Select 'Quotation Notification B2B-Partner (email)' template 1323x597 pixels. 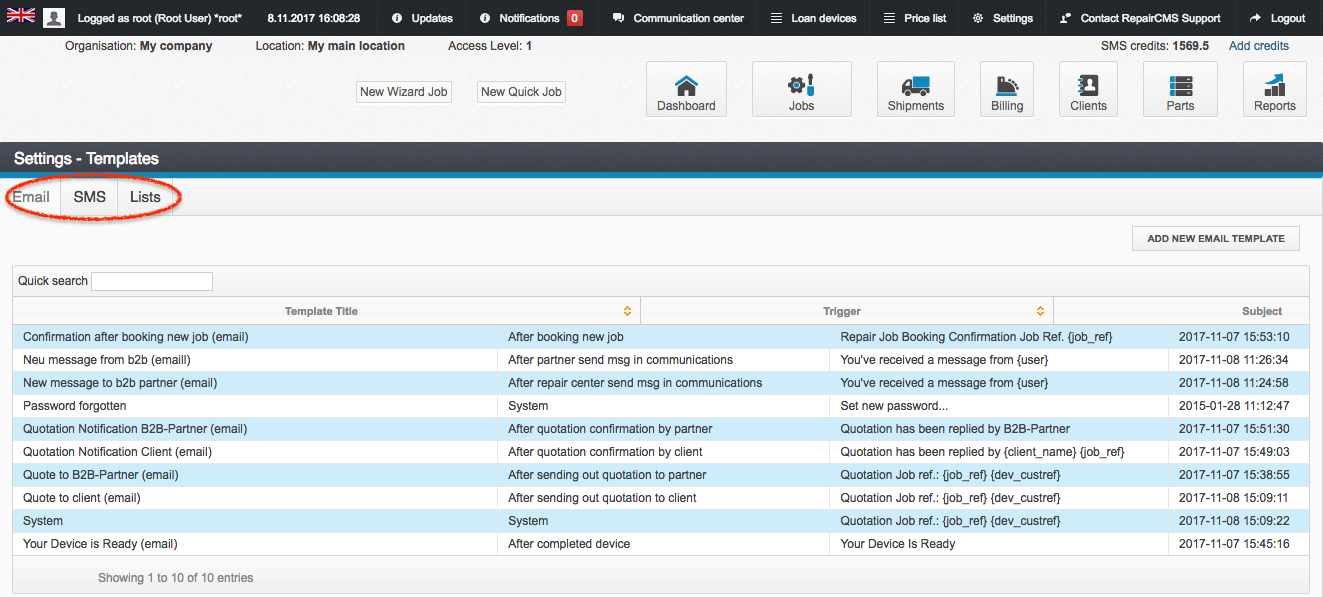point(135,429)
